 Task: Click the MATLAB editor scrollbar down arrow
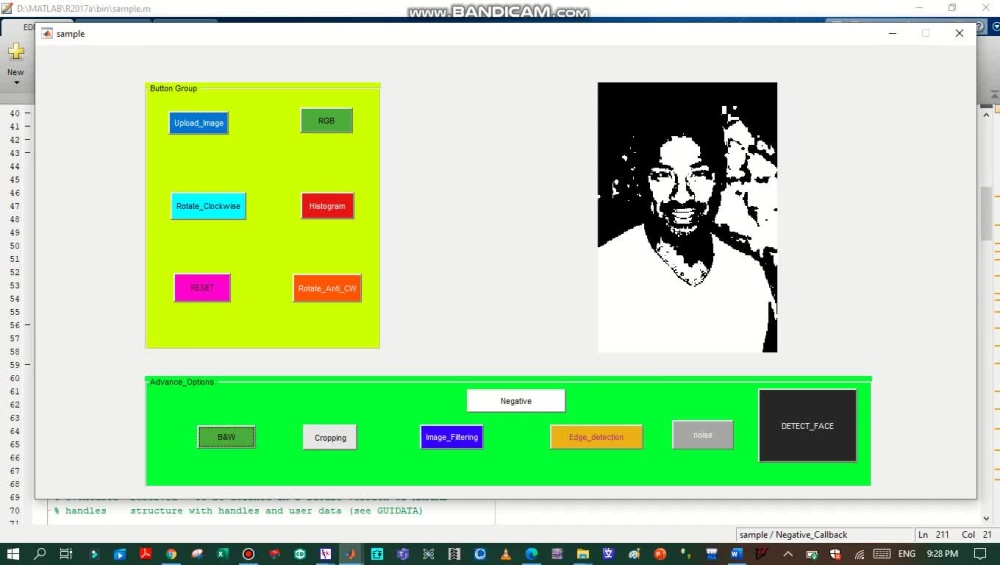pyautogui.click(x=986, y=518)
